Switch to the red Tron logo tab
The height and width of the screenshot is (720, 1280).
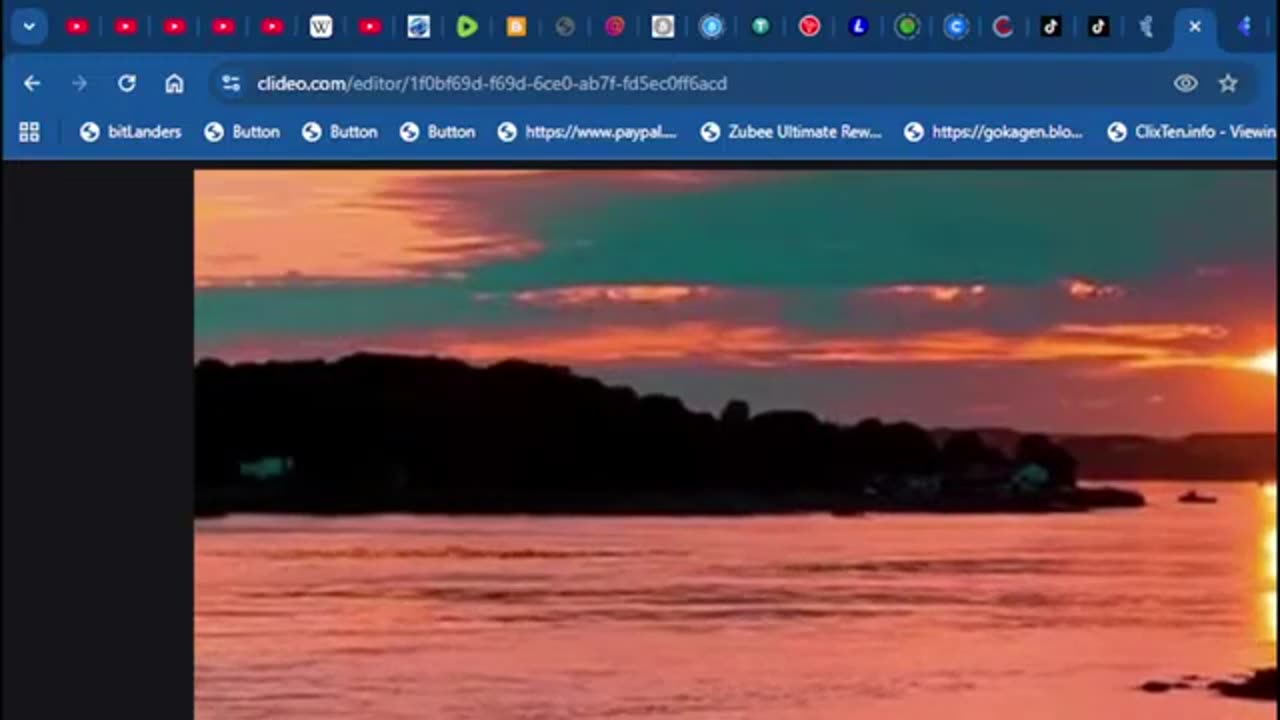pyautogui.click(x=809, y=27)
